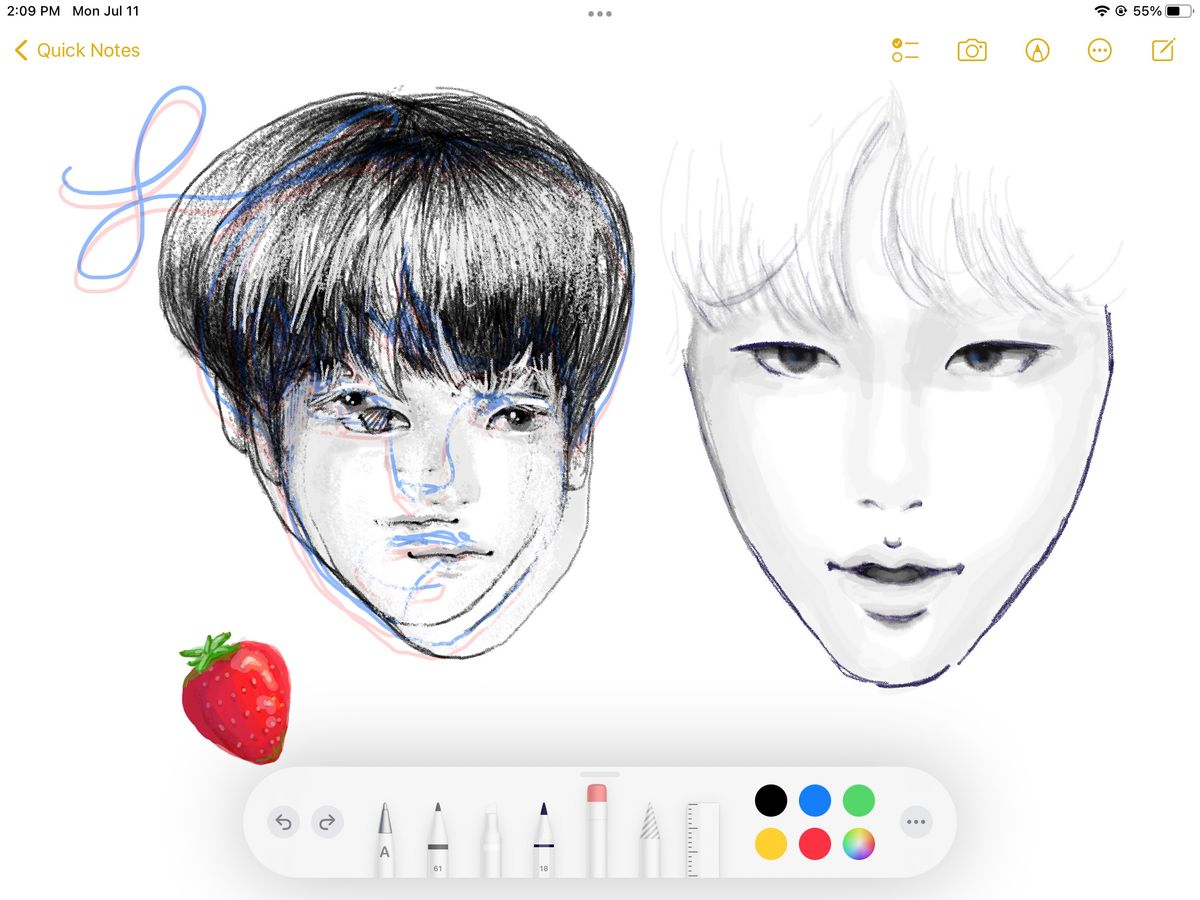Tap the black-haired face sketch

click(395, 375)
